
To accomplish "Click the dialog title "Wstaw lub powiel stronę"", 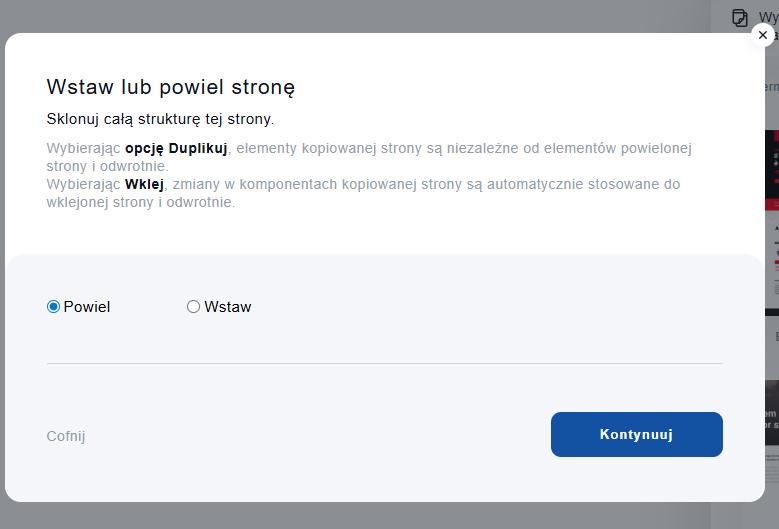I will click(x=171, y=87).
